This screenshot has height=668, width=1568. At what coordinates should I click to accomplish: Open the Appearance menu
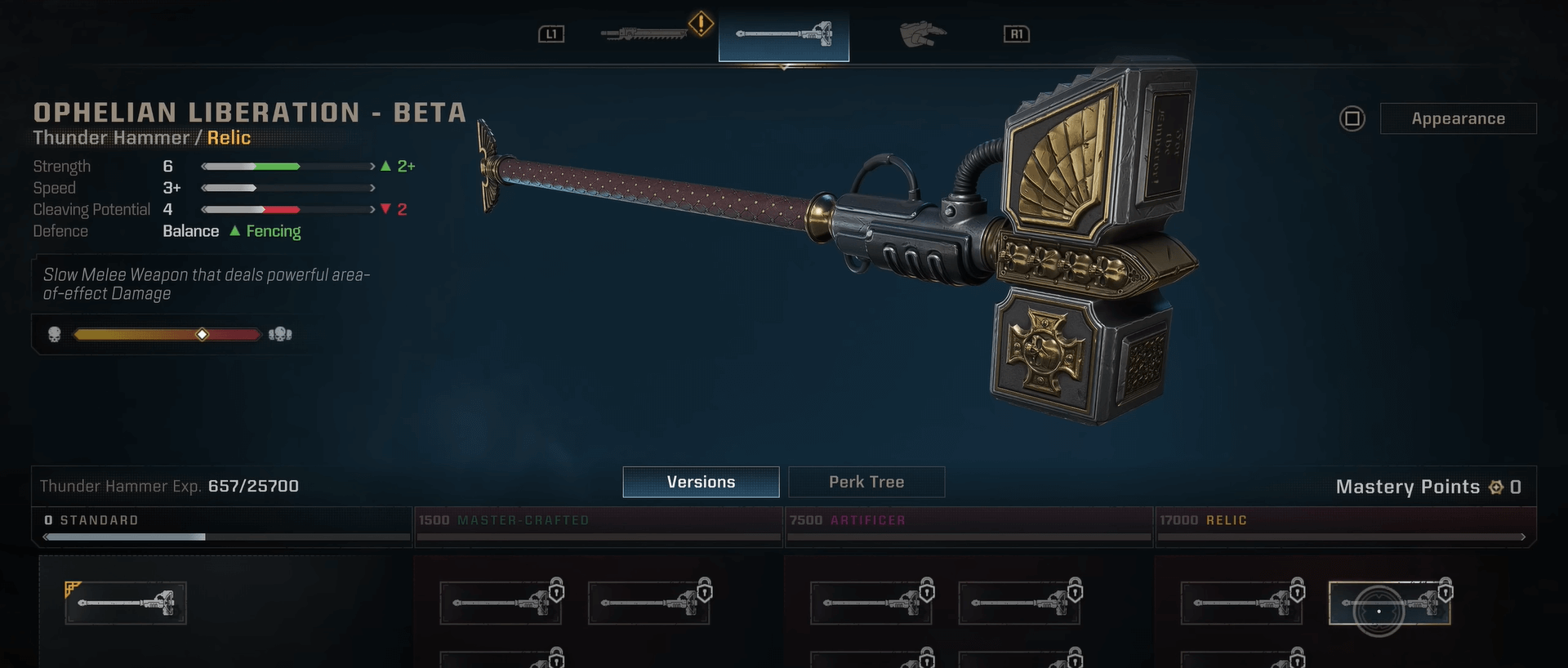[x=1459, y=118]
